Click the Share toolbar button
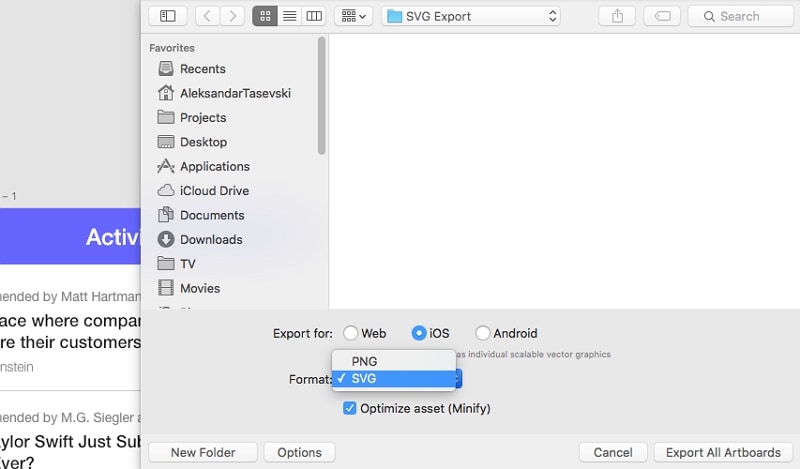Viewport: 800px width, 469px height. click(x=617, y=16)
